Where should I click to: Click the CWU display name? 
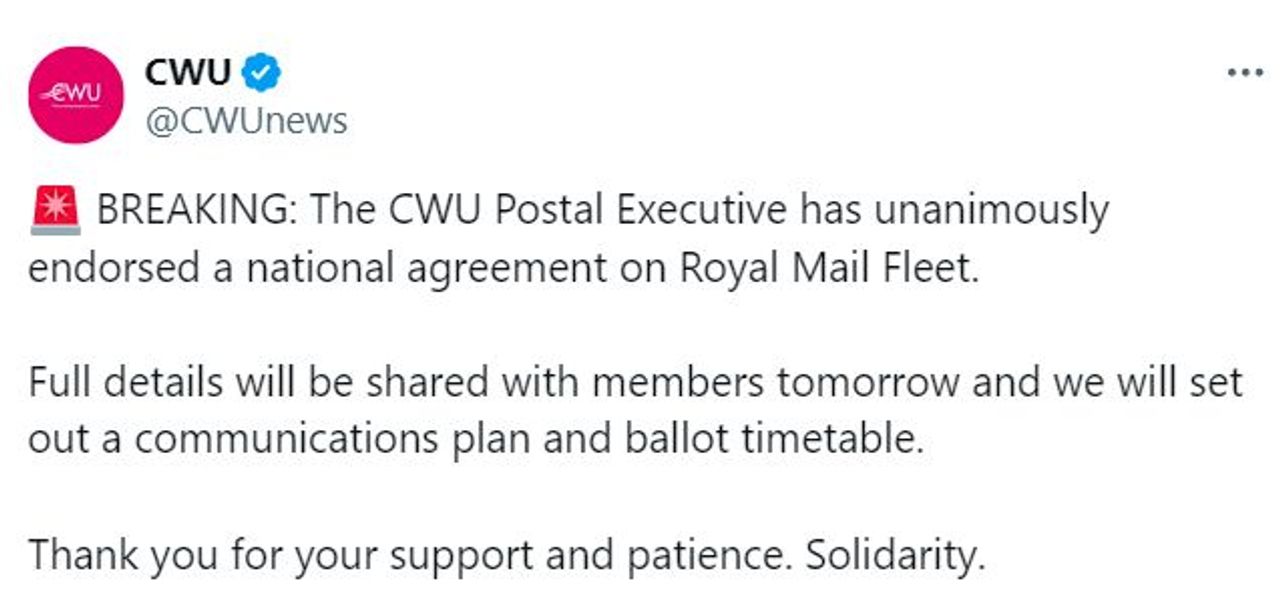tap(188, 72)
